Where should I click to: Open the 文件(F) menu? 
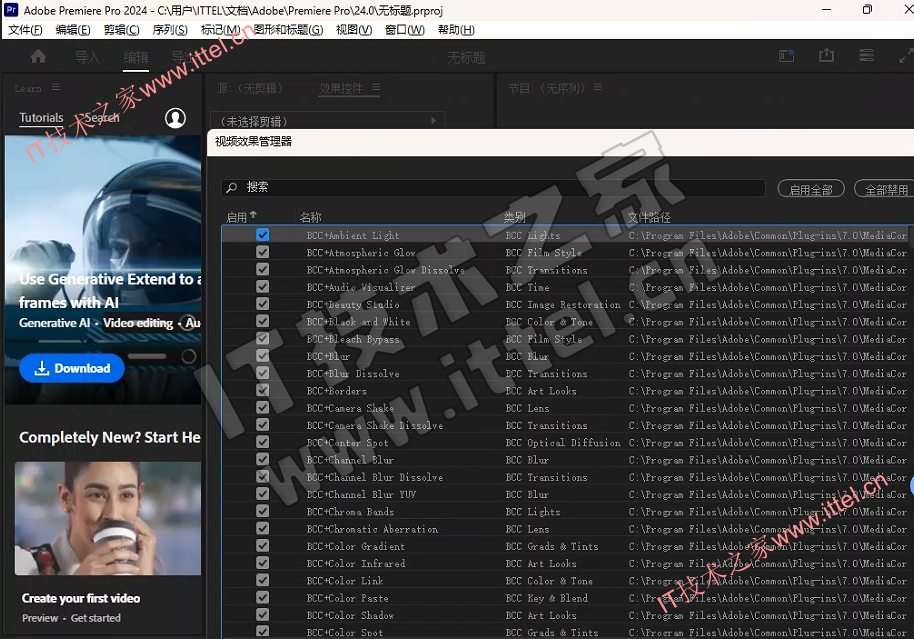[25, 30]
